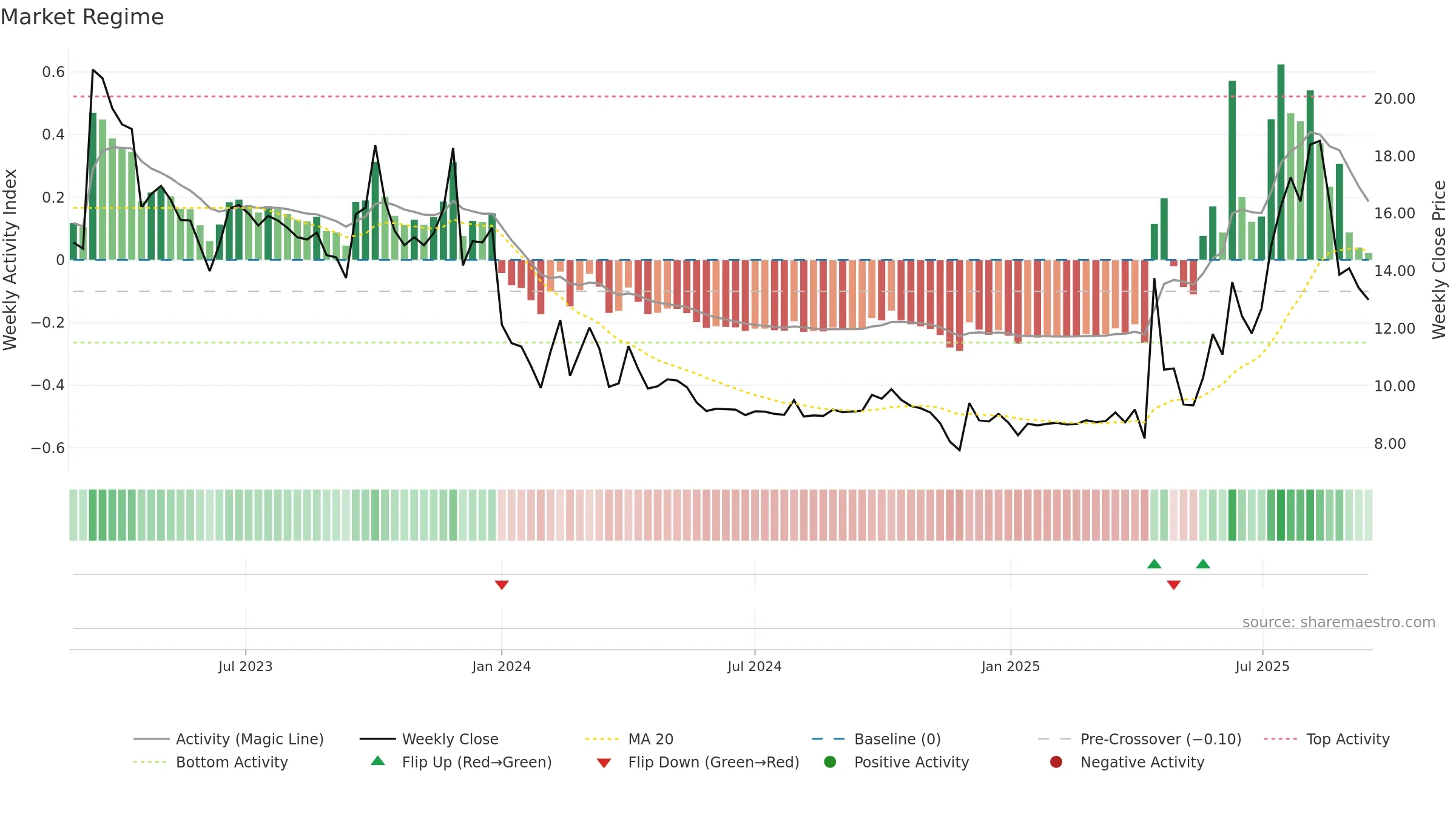Click the Top Activity legend entry
1456x819 pixels.
point(1327,739)
